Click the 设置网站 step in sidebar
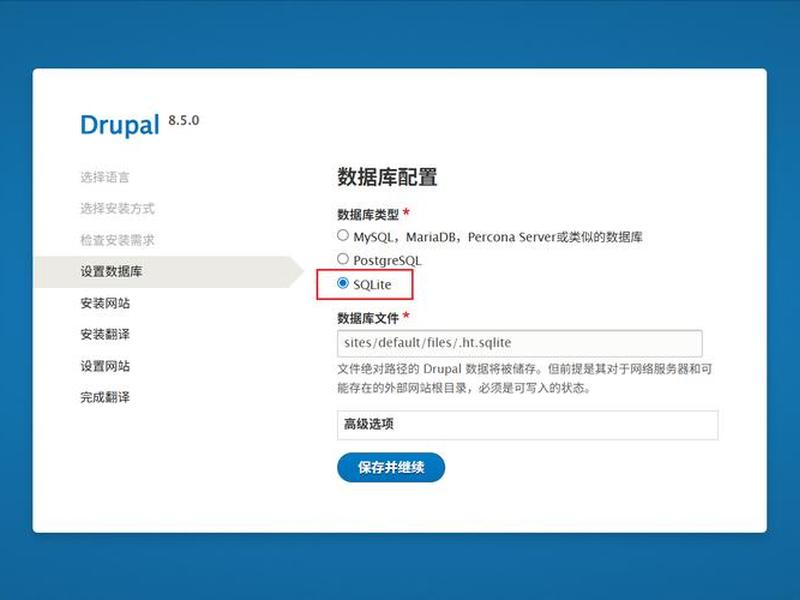 pyautogui.click(x=105, y=366)
